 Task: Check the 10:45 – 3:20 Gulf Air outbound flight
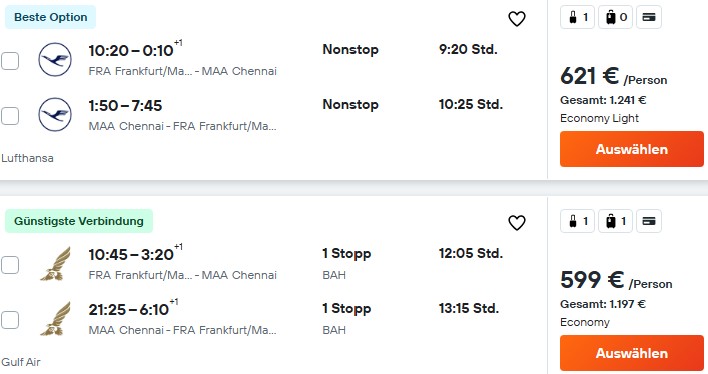click(x=10, y=265)
